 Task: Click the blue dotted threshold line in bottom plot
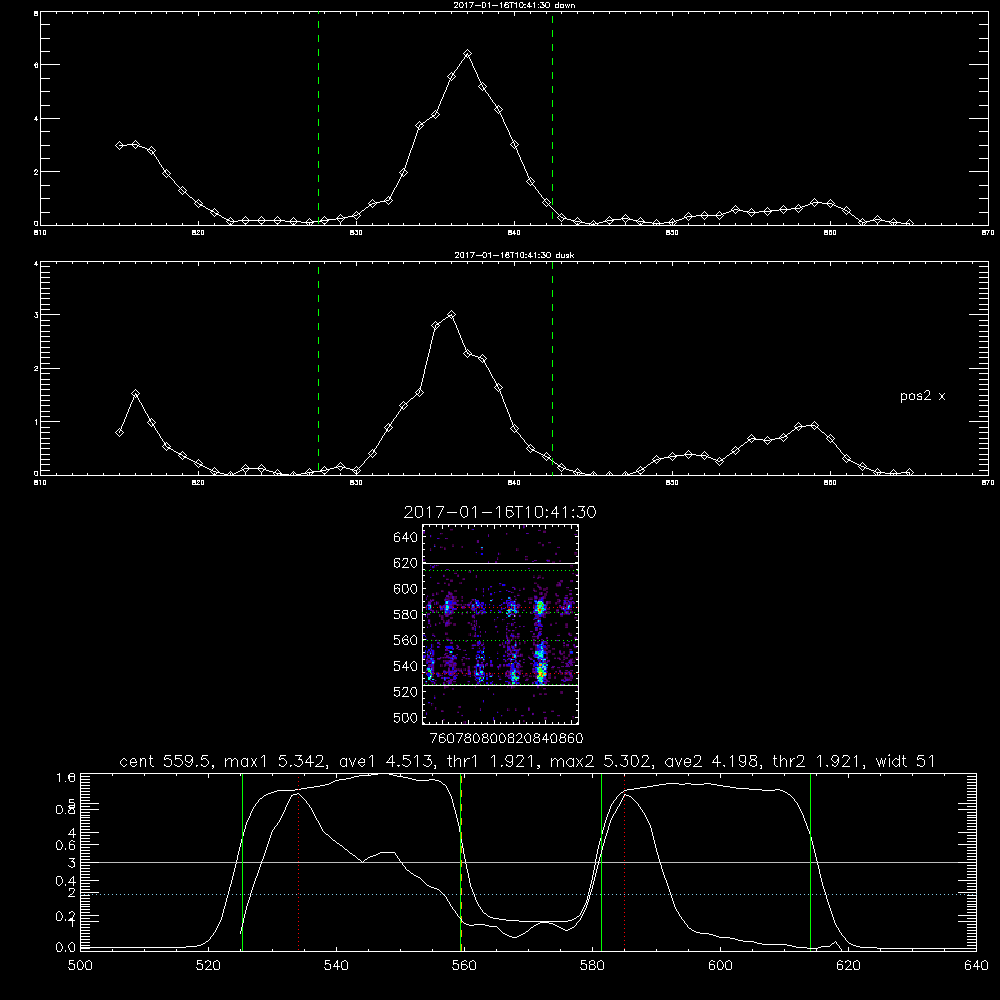tap(529, 894)
